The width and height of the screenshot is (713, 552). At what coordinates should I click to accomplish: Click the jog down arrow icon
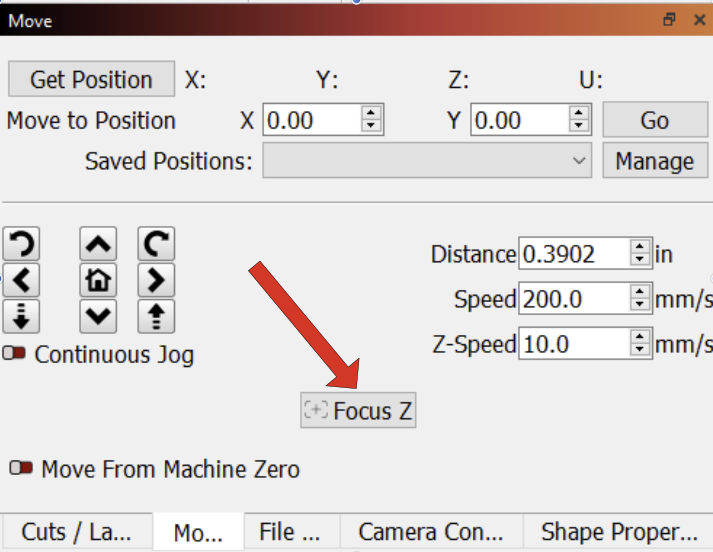pos(98,316)
